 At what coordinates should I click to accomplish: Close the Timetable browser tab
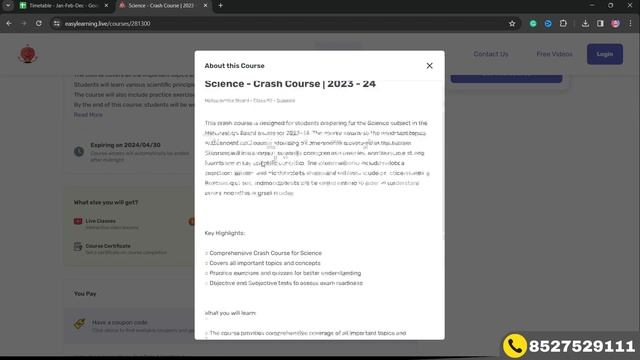107,6
